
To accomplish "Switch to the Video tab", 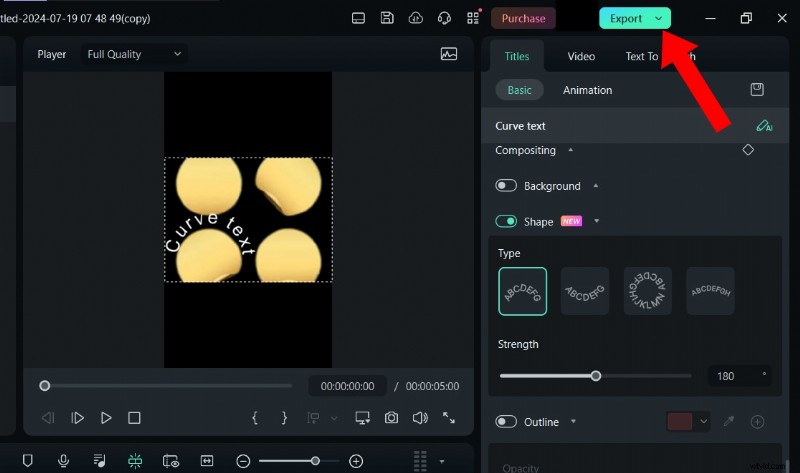I will (x=581, y=57).
